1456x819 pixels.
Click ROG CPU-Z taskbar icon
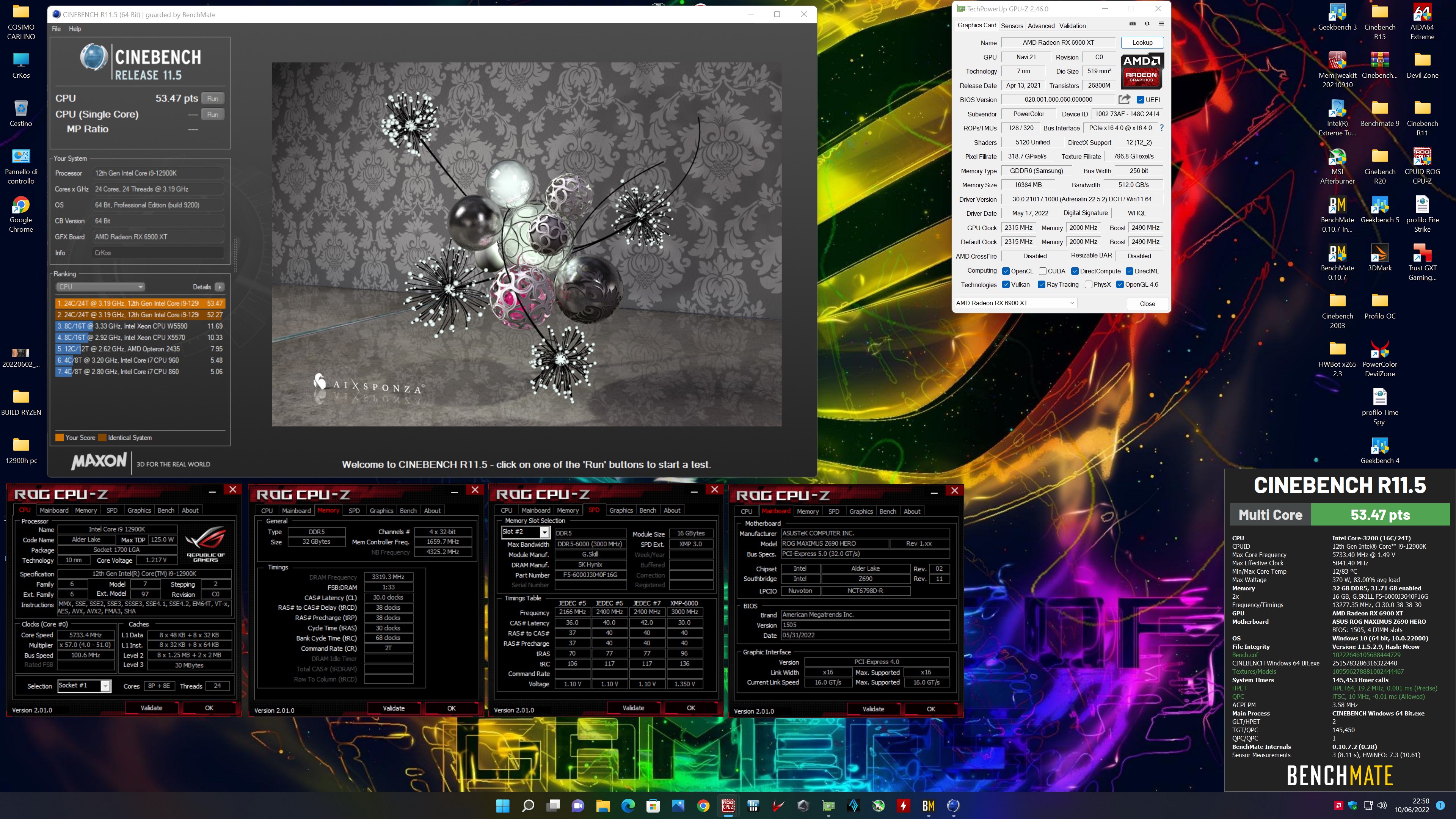tap(728, 805)
